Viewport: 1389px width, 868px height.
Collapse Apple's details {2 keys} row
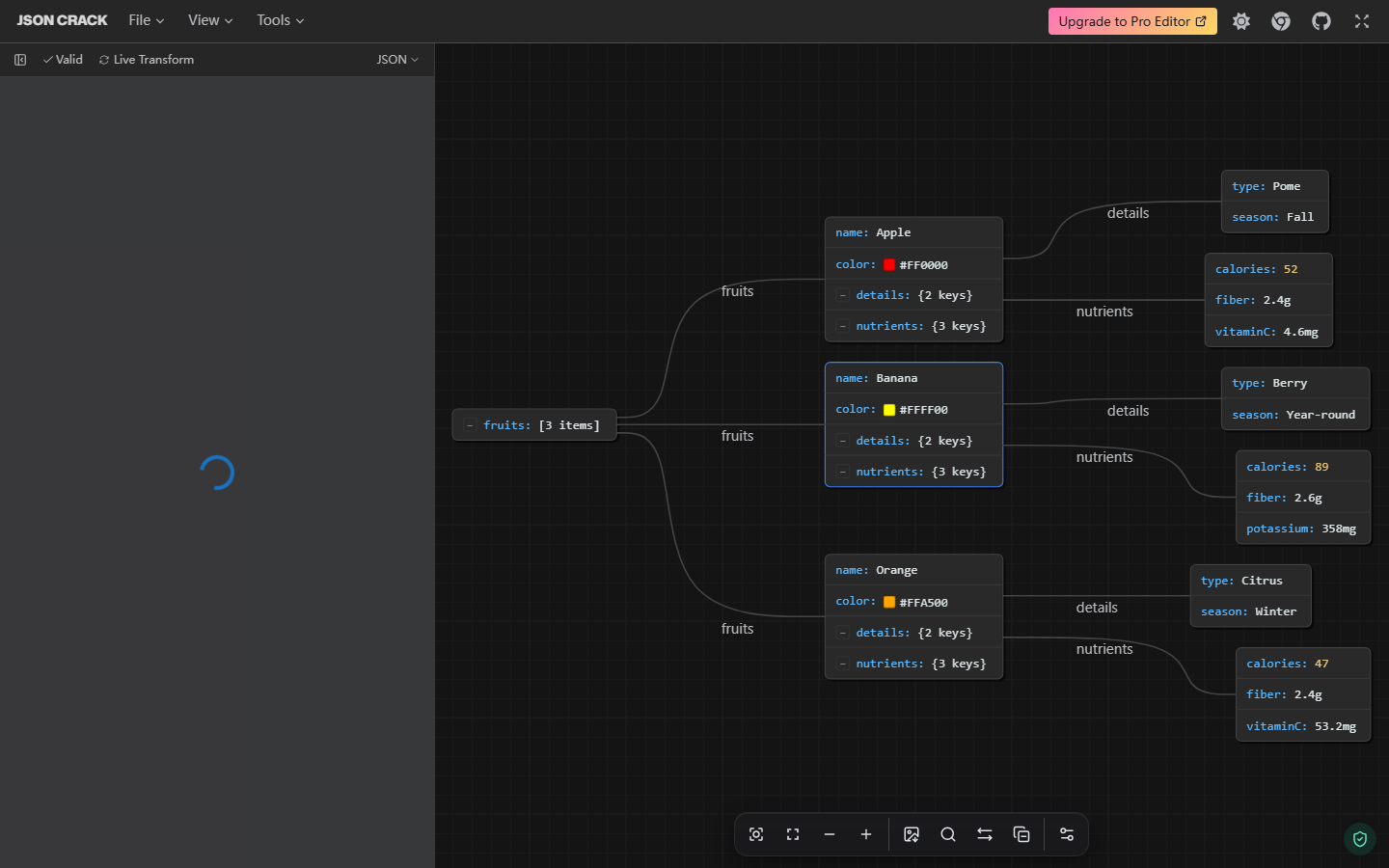click(x=843, y=295)
